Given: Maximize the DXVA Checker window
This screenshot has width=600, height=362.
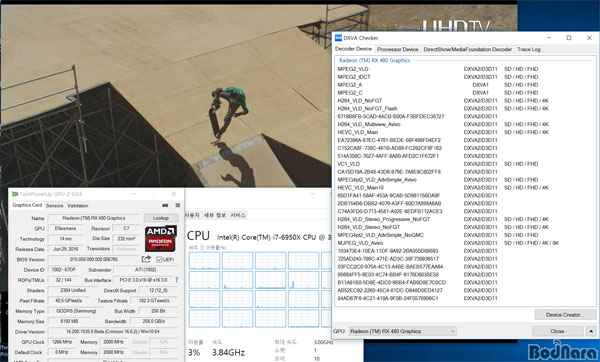Looking at the screenshot, I should pos(569,38).
